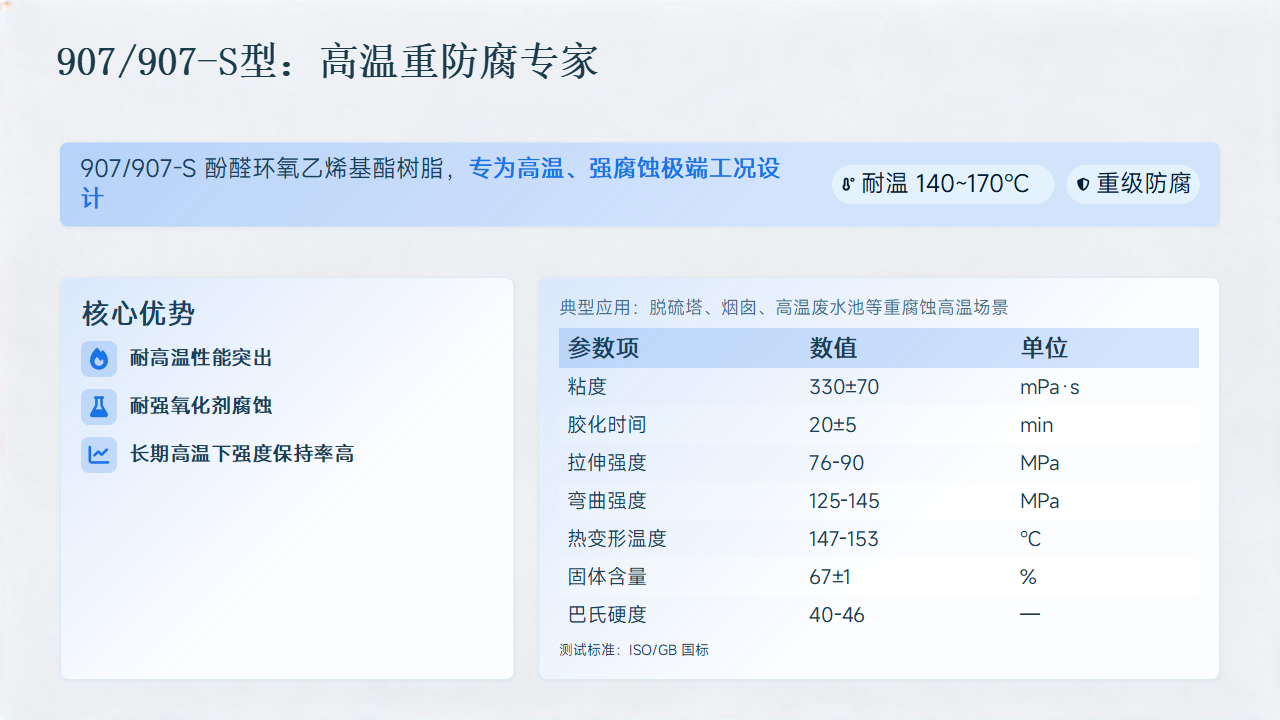Click the dash unit in 巴氏硬度 row

coord(1030,615)
